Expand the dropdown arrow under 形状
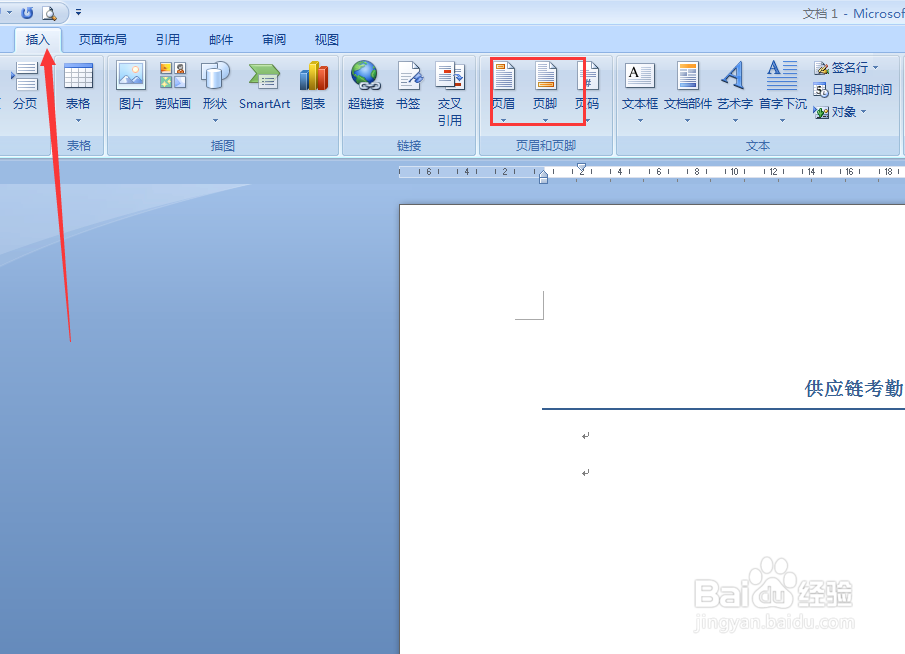Viewport: 905px width, 654px height. tap(215, 121)
